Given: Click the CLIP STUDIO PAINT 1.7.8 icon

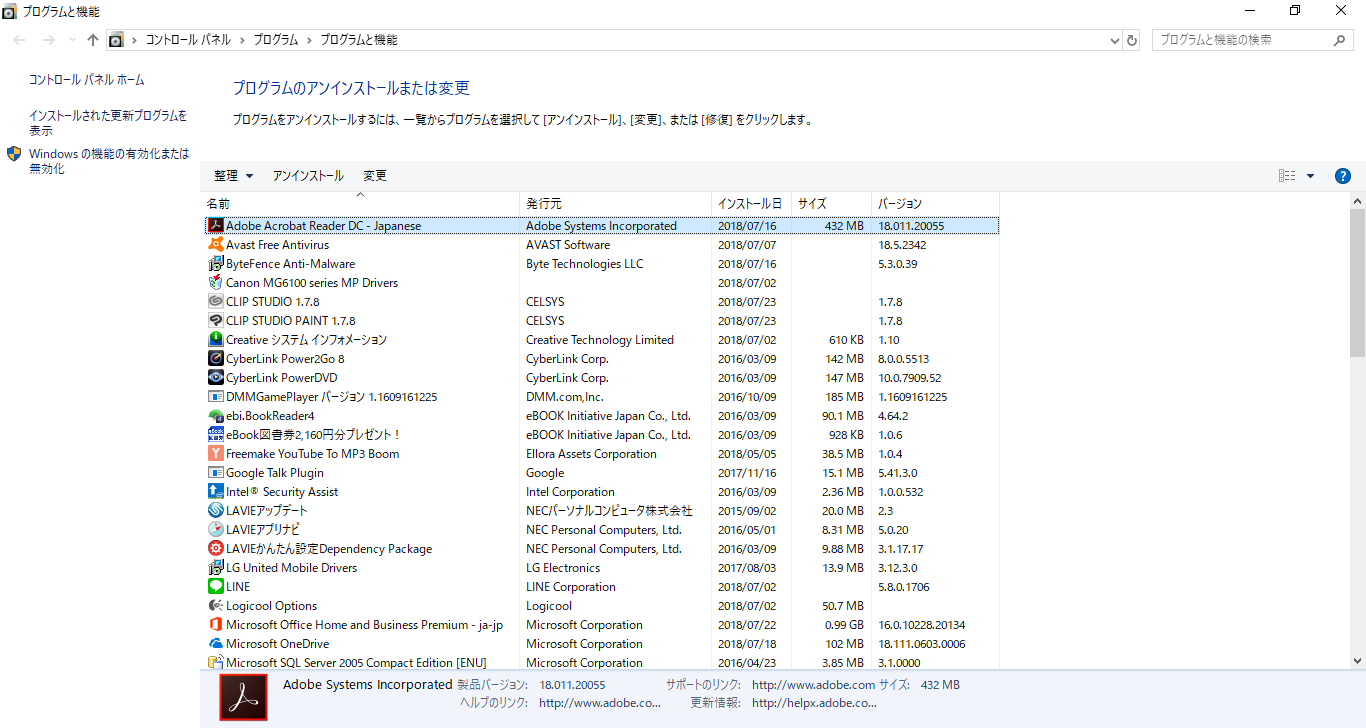Looking at the screenshot, I should point(215,321).
